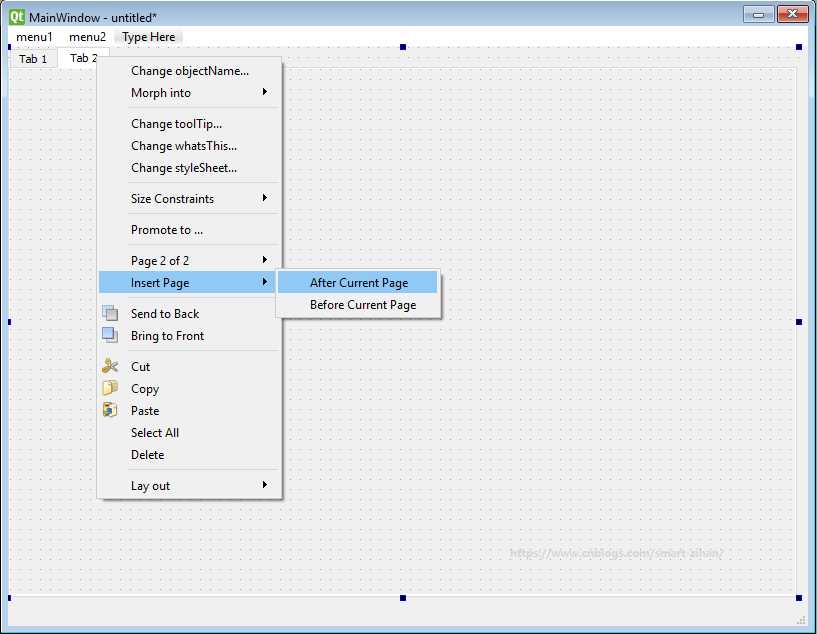Expand the Morph into submenu arrow

click(x=265, y=92)
